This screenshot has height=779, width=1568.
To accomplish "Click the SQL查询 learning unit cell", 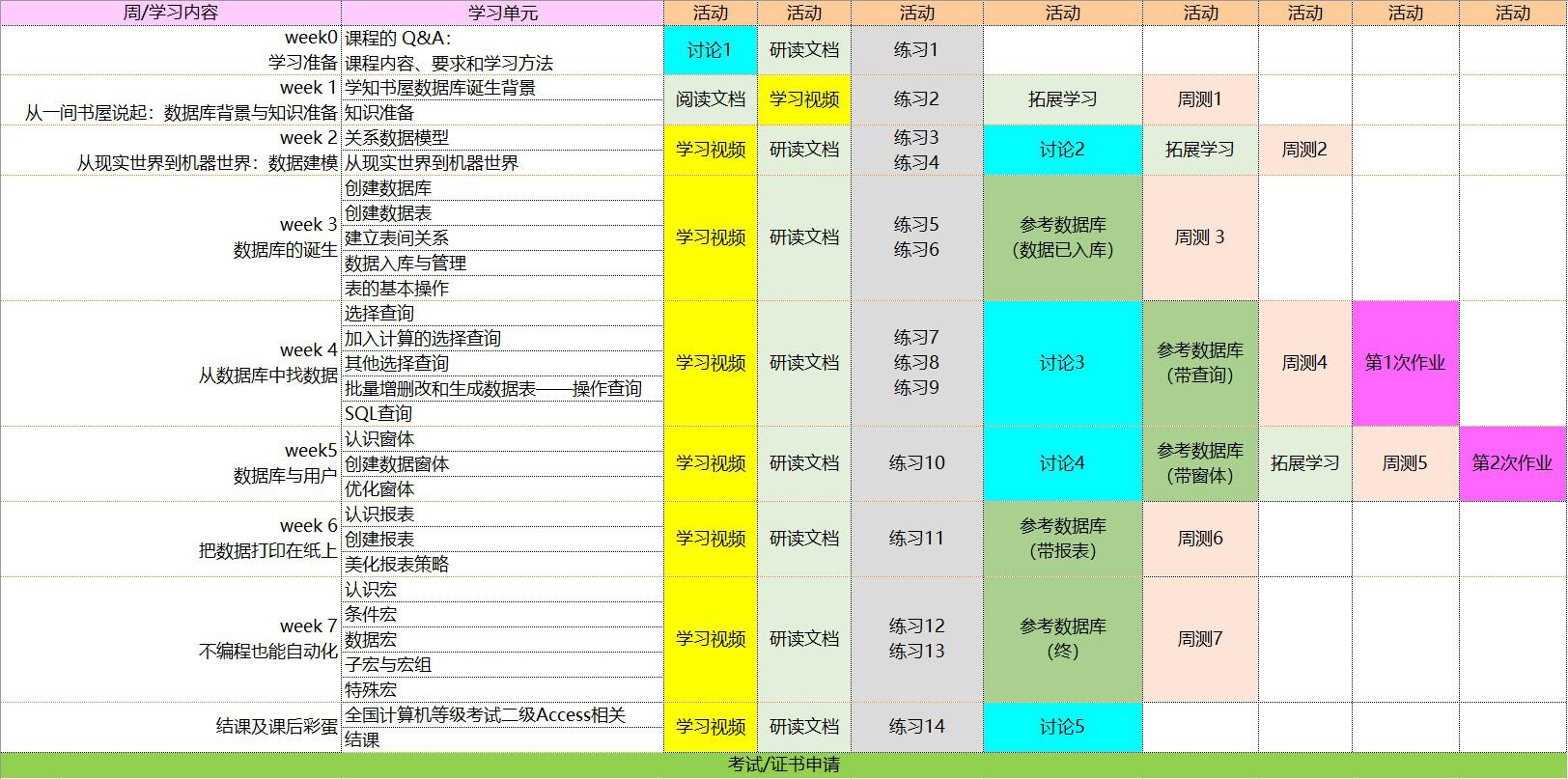I will (502, 413).
